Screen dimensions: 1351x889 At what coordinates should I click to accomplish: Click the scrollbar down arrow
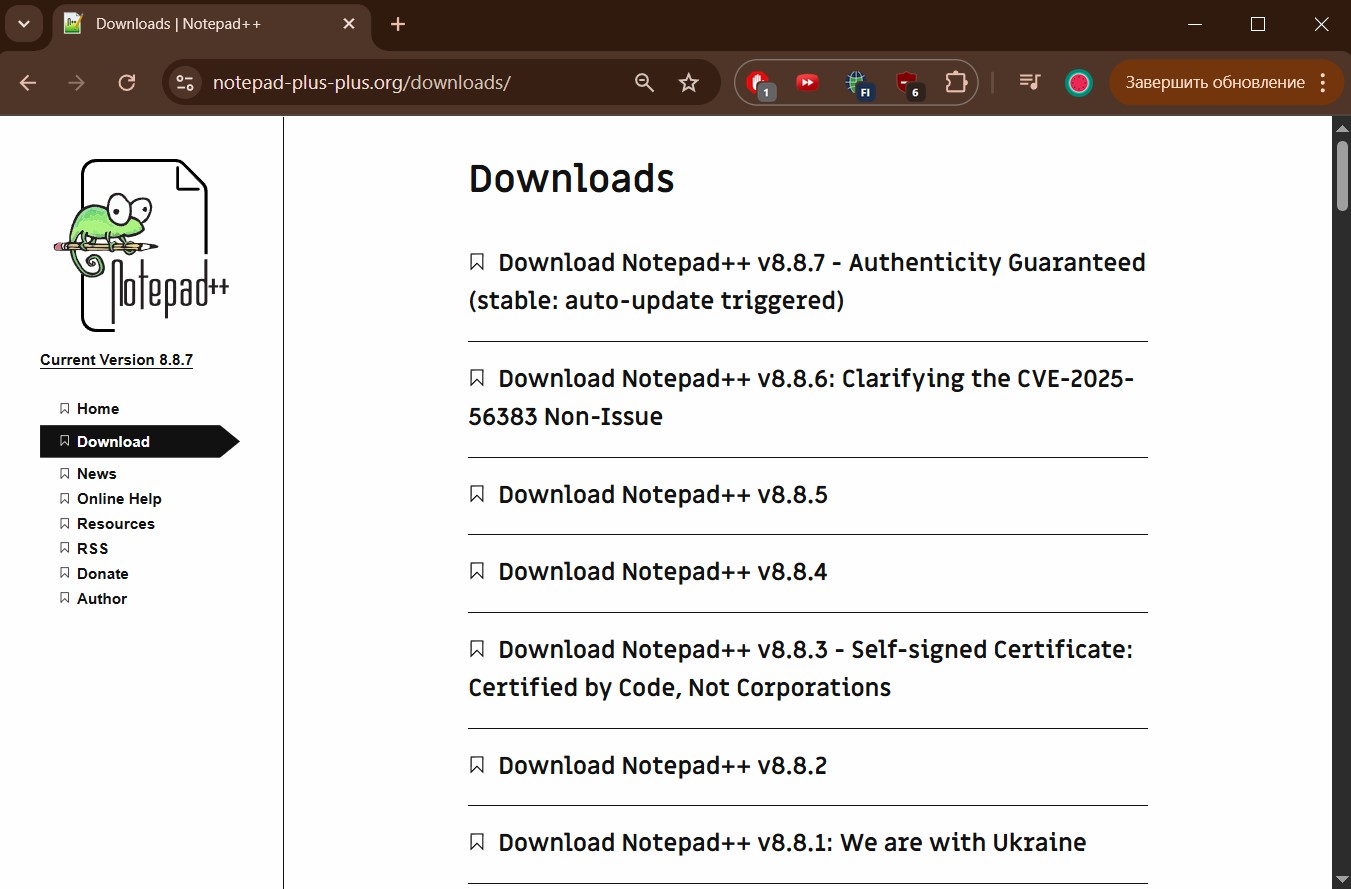tap(1343, 879)
